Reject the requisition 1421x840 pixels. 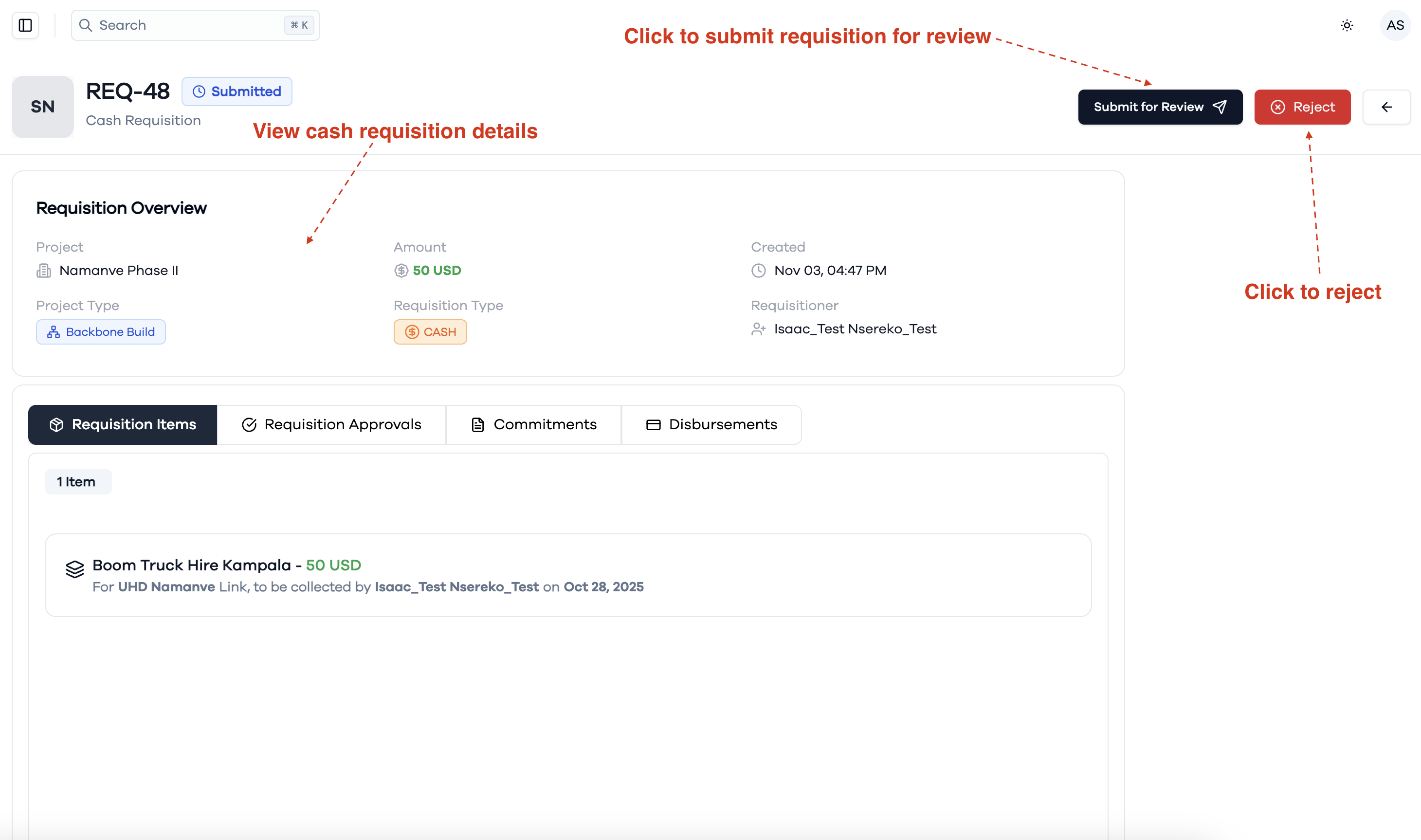tap(1302, 107)
